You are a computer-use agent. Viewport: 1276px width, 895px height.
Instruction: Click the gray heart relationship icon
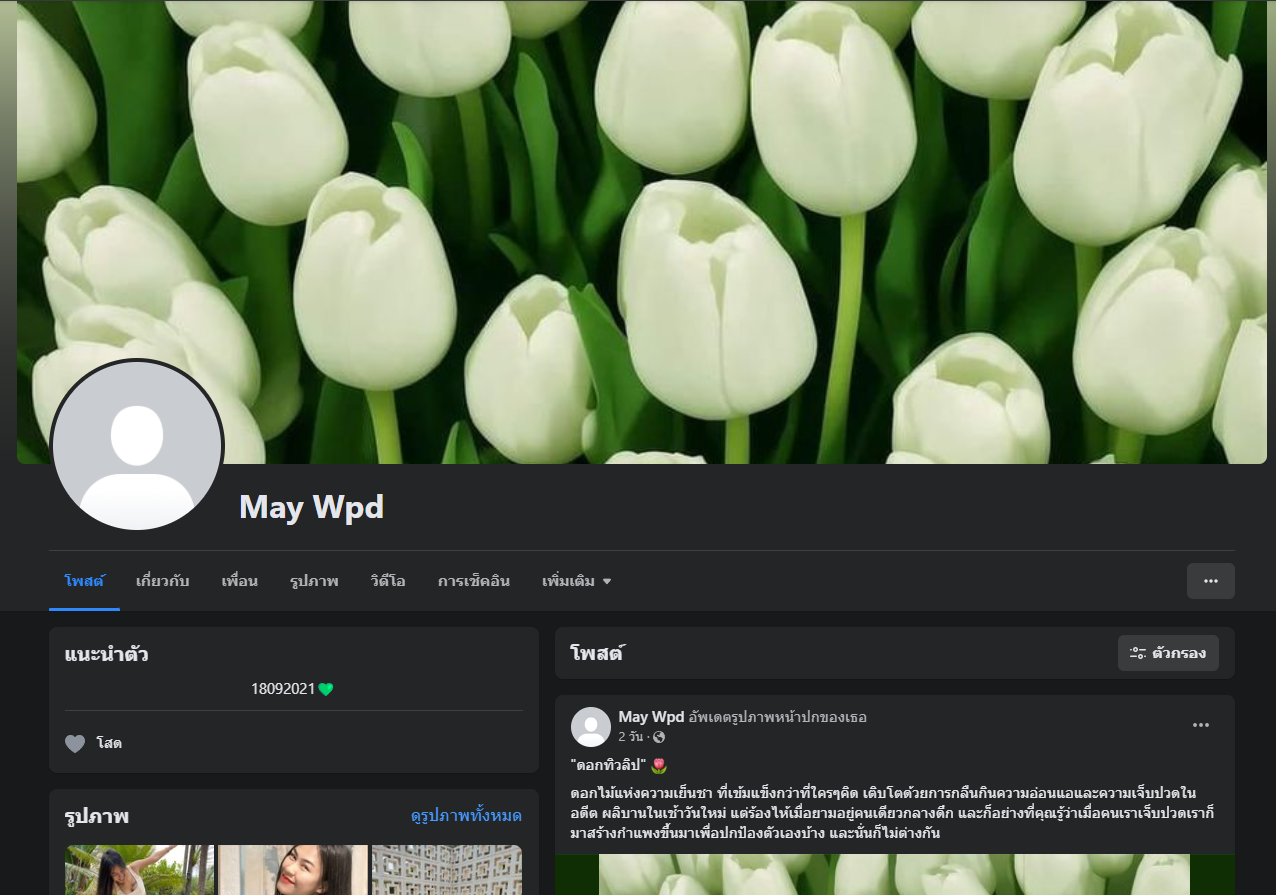[75, 743]
